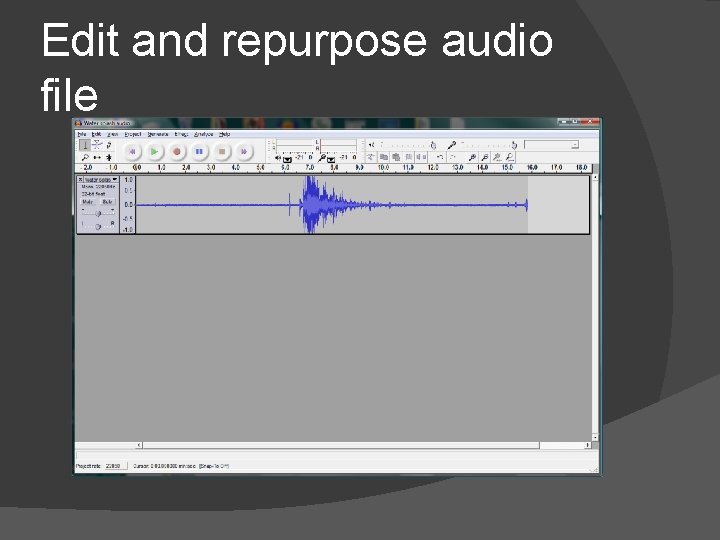
Task: Click the Silence selection icon
Action: point(421,157)
